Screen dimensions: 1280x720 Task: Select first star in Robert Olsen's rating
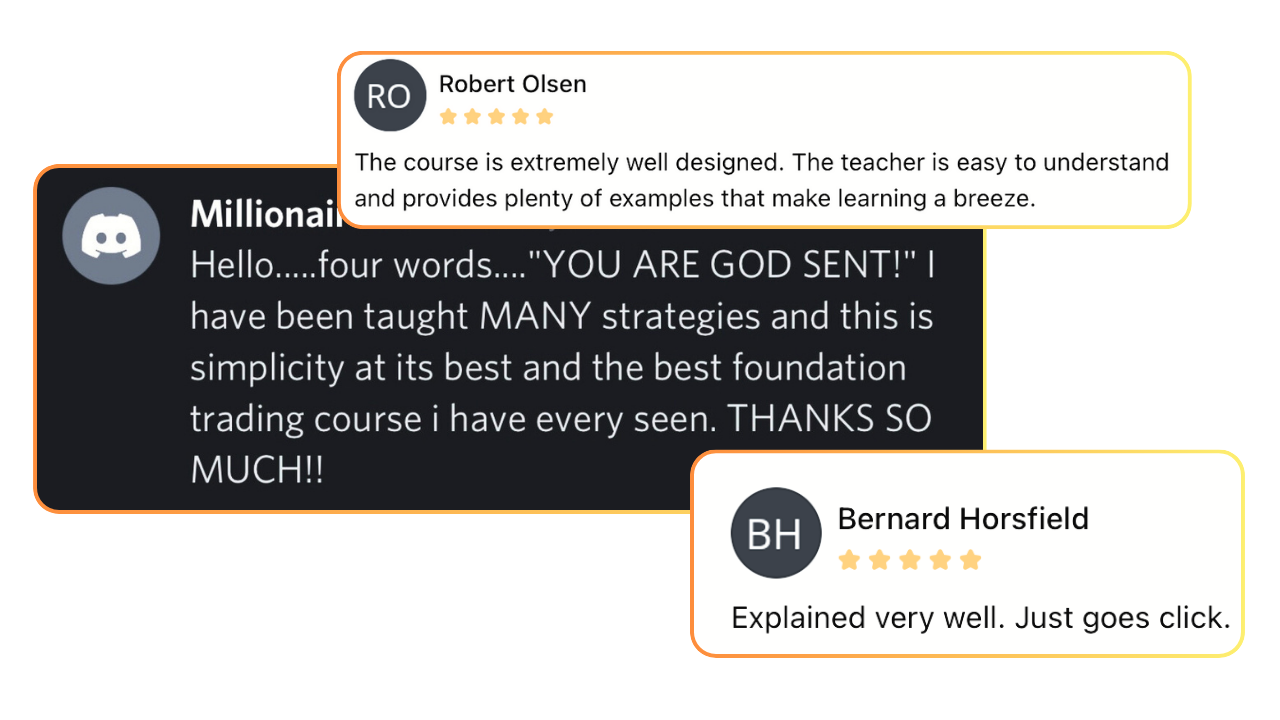click(x=448, y=117)
